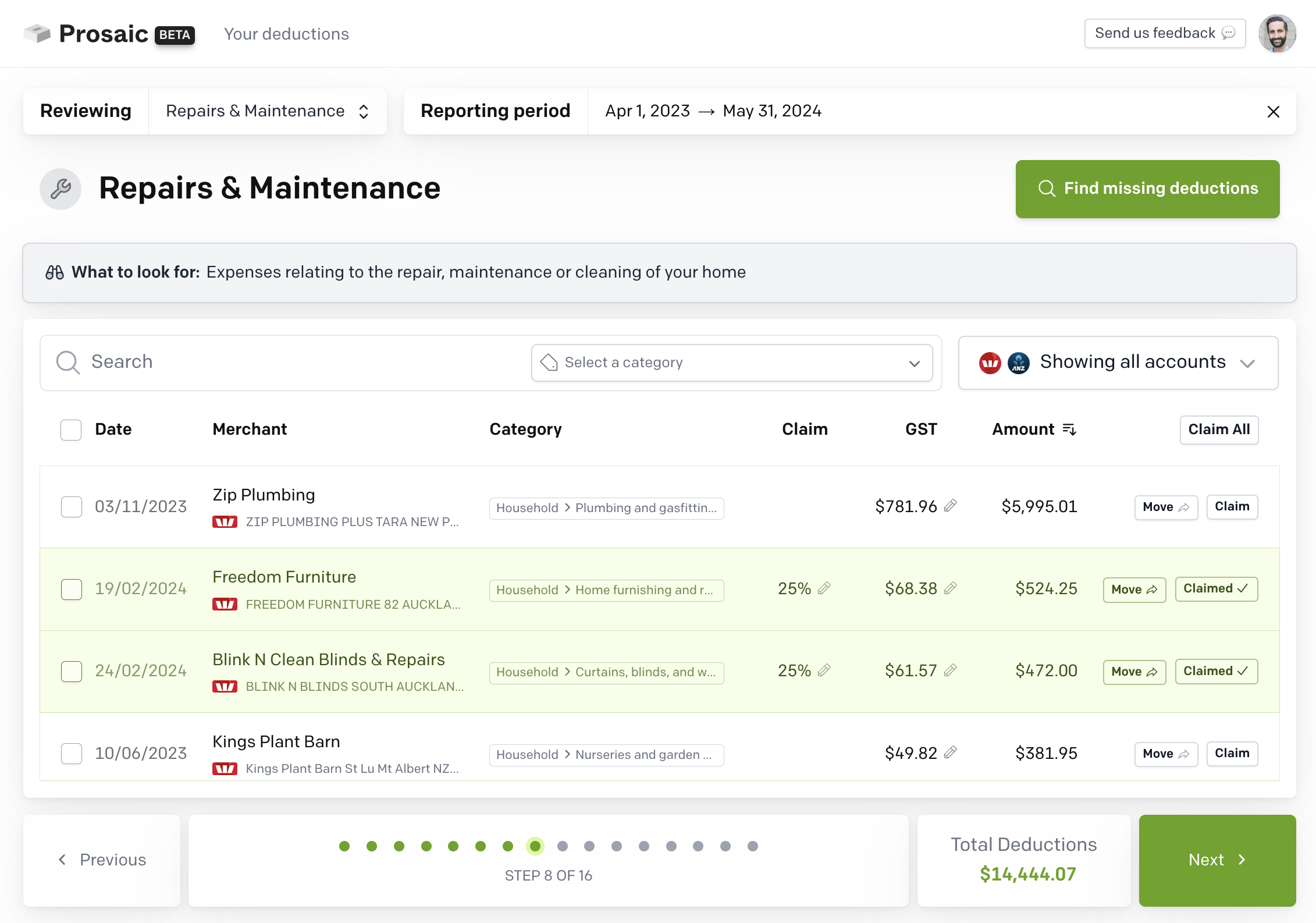This screenshot has height=923, width=1316.
Task: Click the Claim All button
Action: tap(1219, 429)
